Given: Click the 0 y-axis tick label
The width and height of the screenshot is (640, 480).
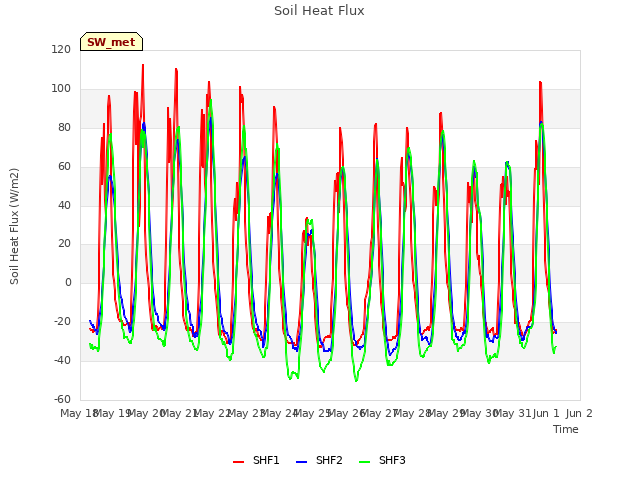Looking at the screenshot, I should (68, 282).
